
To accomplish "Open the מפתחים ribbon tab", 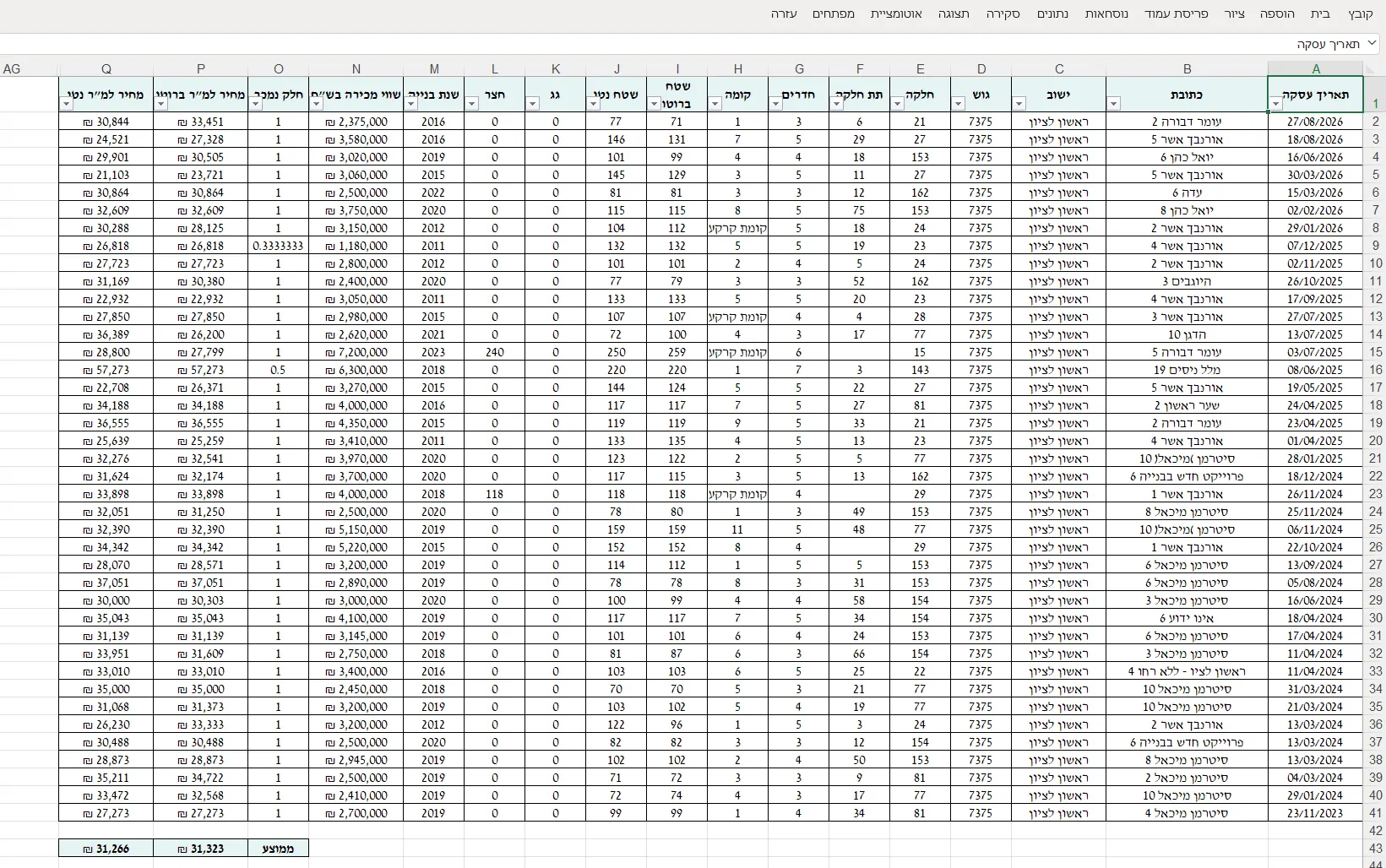I will [x=834, y=14].
